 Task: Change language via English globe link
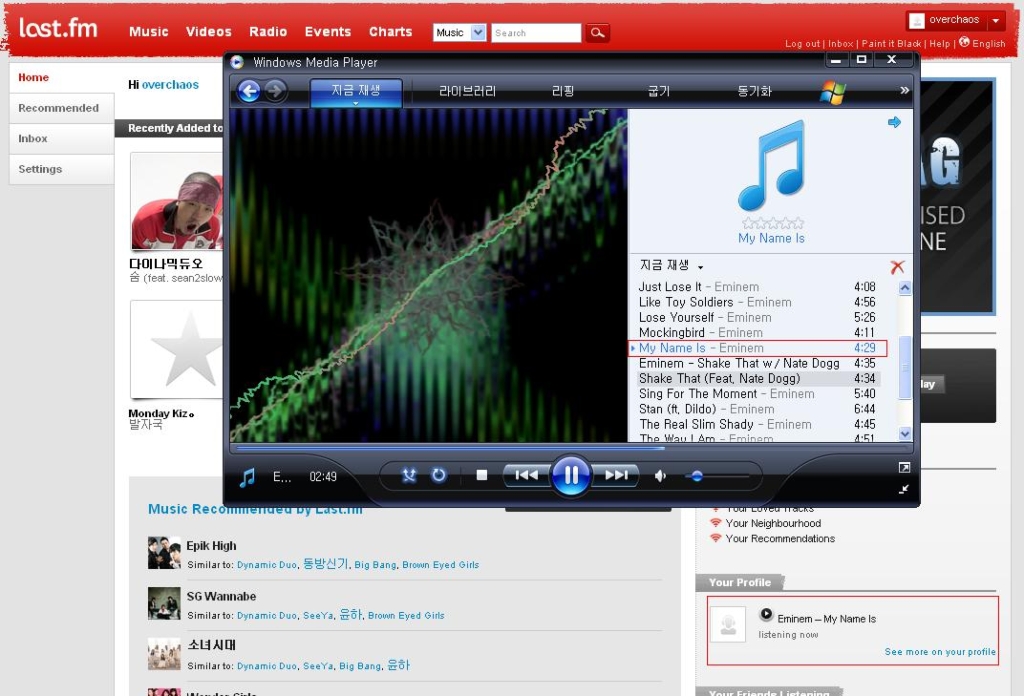click(982, 43)
